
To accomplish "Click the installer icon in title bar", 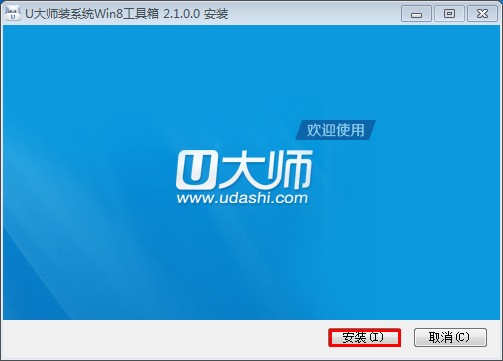I will (x=13, y=13).
